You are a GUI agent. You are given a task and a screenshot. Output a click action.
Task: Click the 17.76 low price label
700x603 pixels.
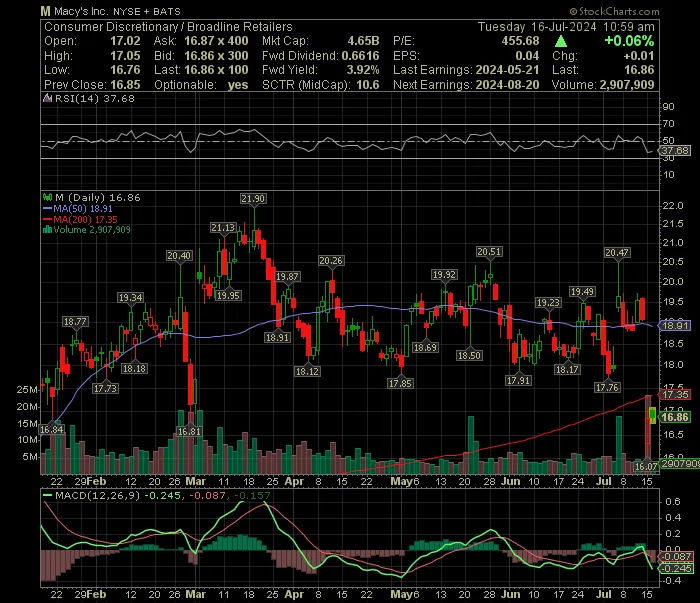pos(608,387)
